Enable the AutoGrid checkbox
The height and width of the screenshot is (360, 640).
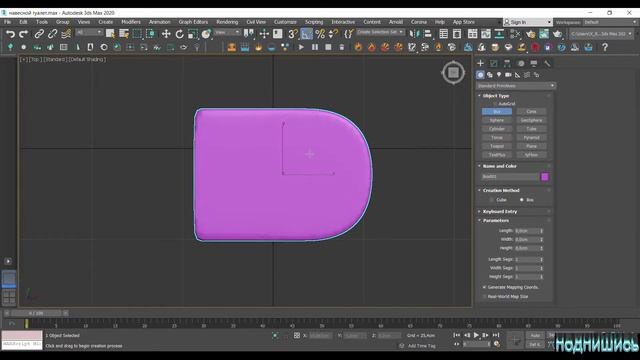tap(495, 104)
